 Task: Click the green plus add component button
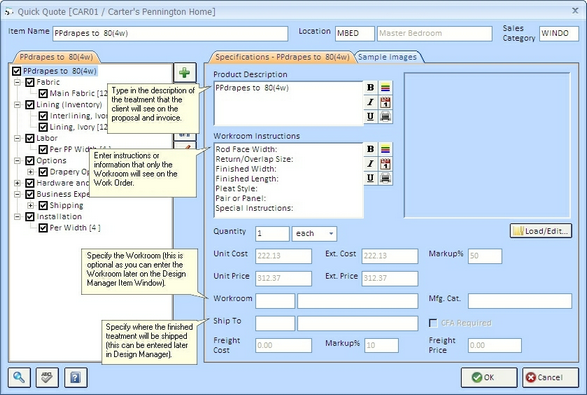[185, 72]
